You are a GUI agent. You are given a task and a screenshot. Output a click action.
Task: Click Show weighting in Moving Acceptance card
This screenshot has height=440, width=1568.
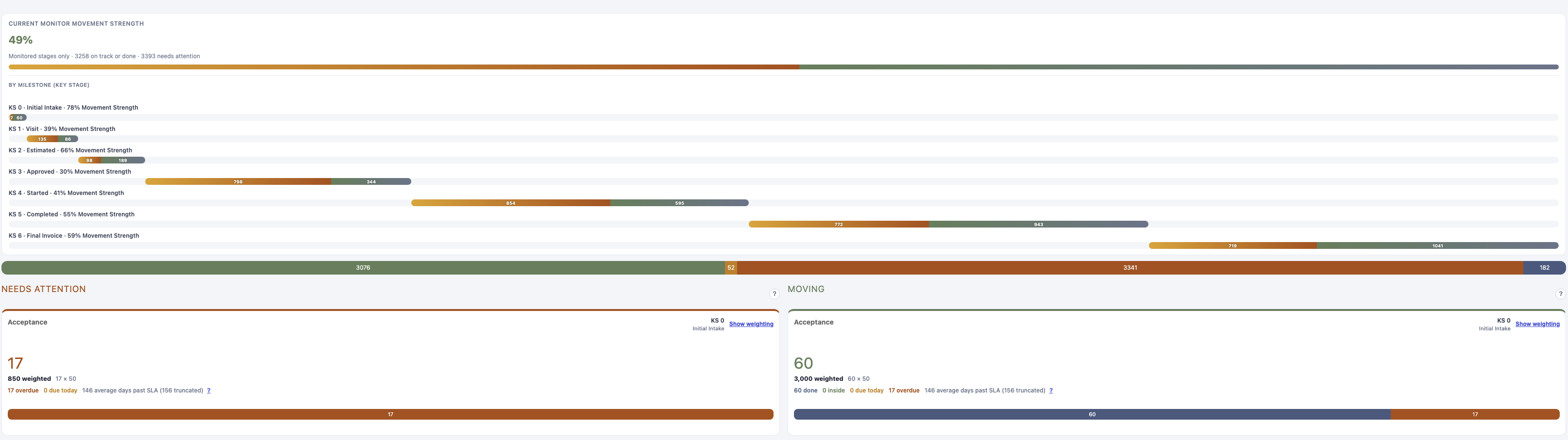pos(1537,324)
